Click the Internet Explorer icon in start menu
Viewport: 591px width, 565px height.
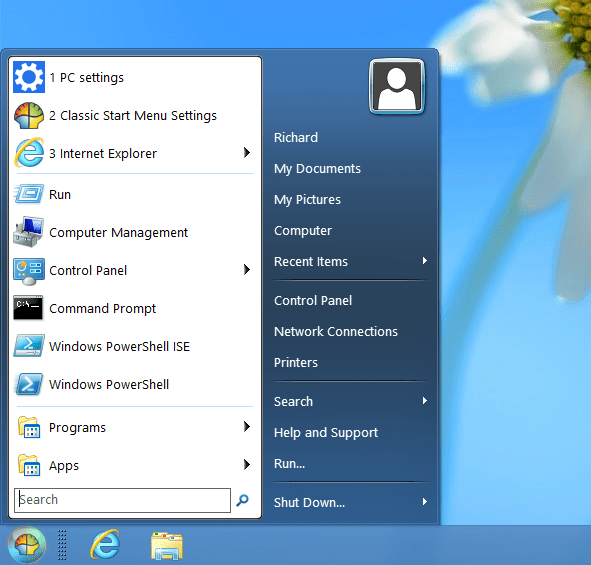click(29, 153)
